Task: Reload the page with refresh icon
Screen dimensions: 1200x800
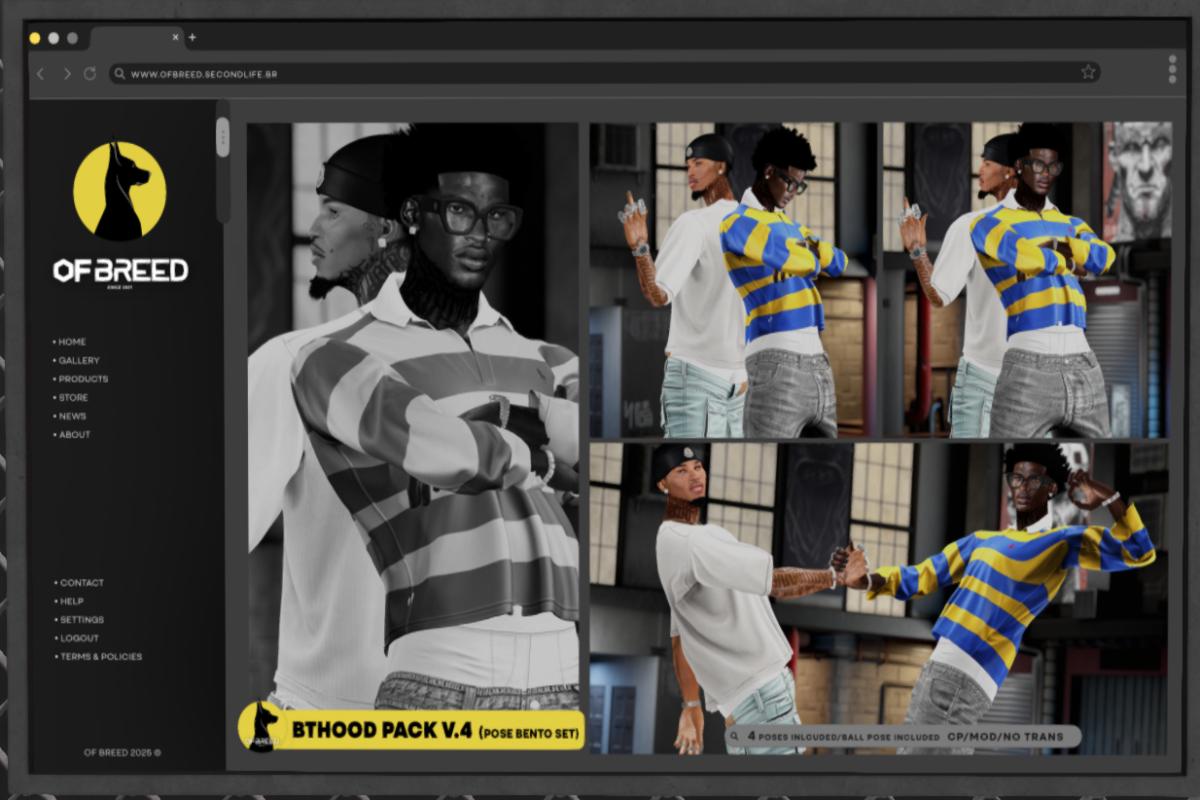Action: [x=90, y=74]
